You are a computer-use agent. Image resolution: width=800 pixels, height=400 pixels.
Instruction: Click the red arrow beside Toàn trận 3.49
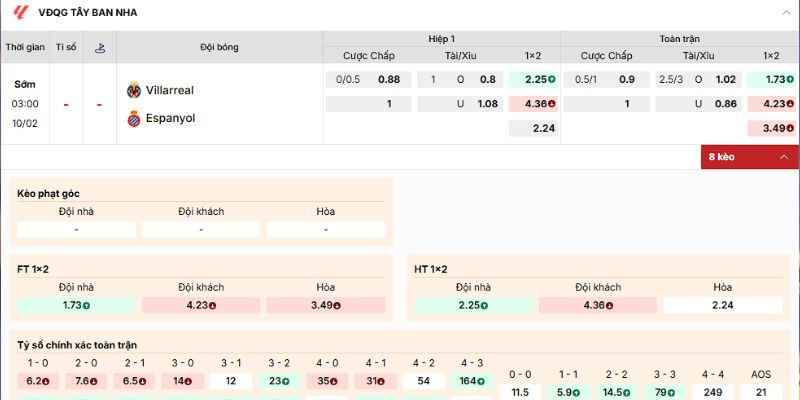pyautogui.click(x=788, y=128)
